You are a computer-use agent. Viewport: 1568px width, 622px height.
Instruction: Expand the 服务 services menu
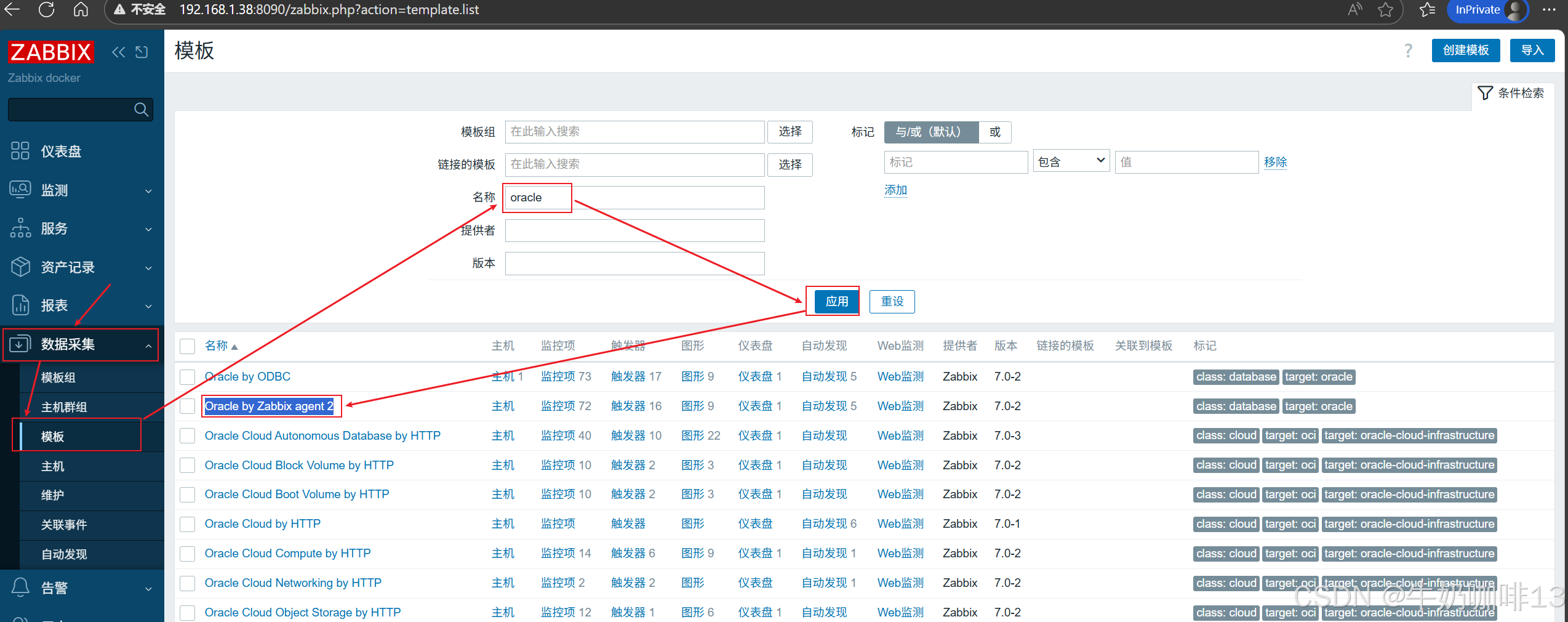point(82,228)
